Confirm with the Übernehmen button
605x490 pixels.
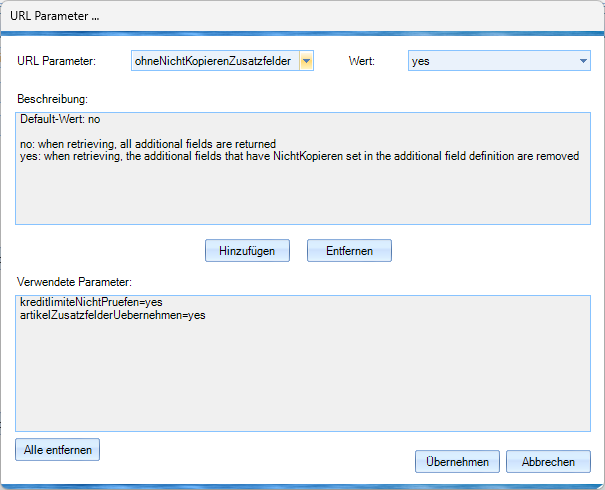[457, 461]
